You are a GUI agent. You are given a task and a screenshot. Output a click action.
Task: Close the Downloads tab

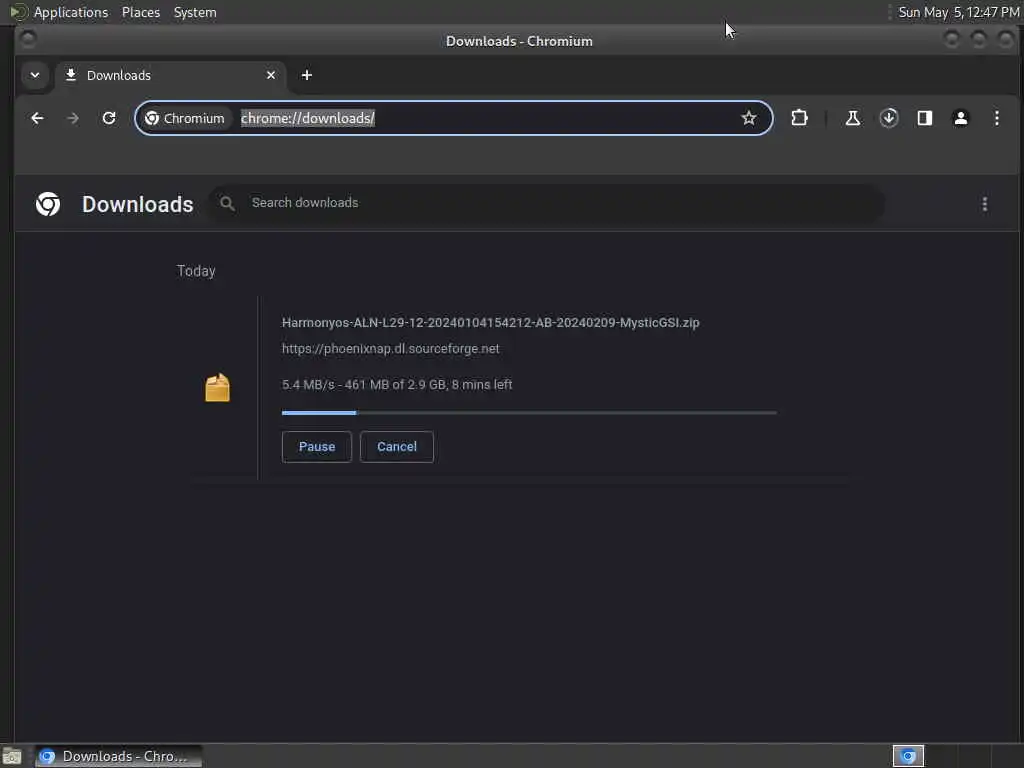point(271,75)
